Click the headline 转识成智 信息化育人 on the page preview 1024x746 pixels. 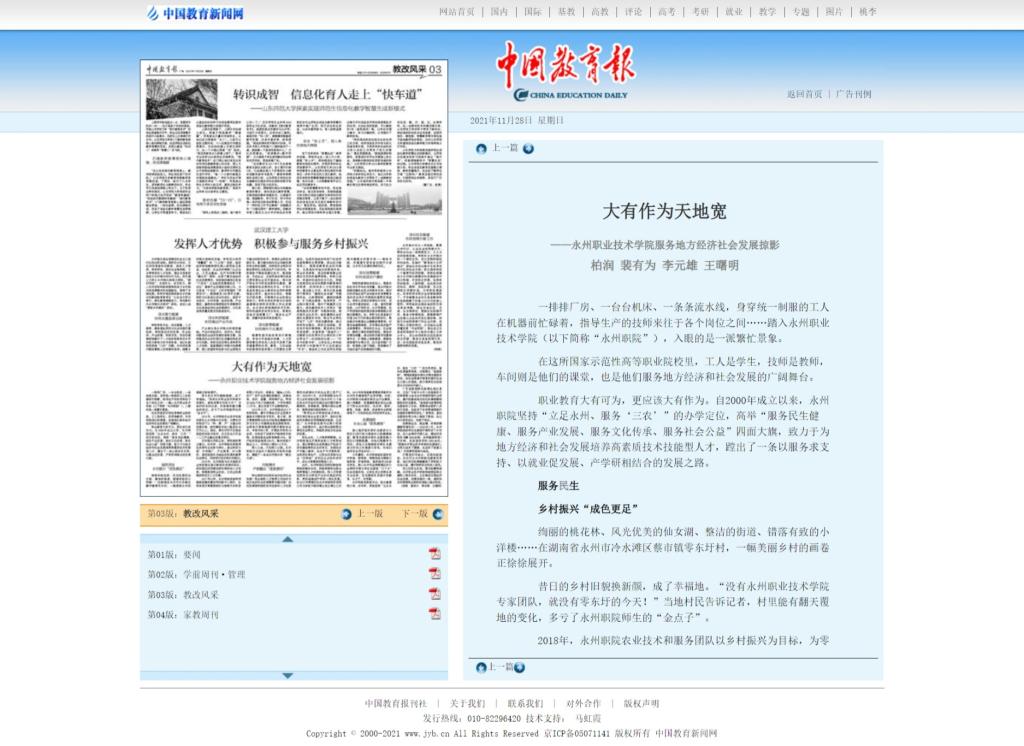click(x=328, y=95)
